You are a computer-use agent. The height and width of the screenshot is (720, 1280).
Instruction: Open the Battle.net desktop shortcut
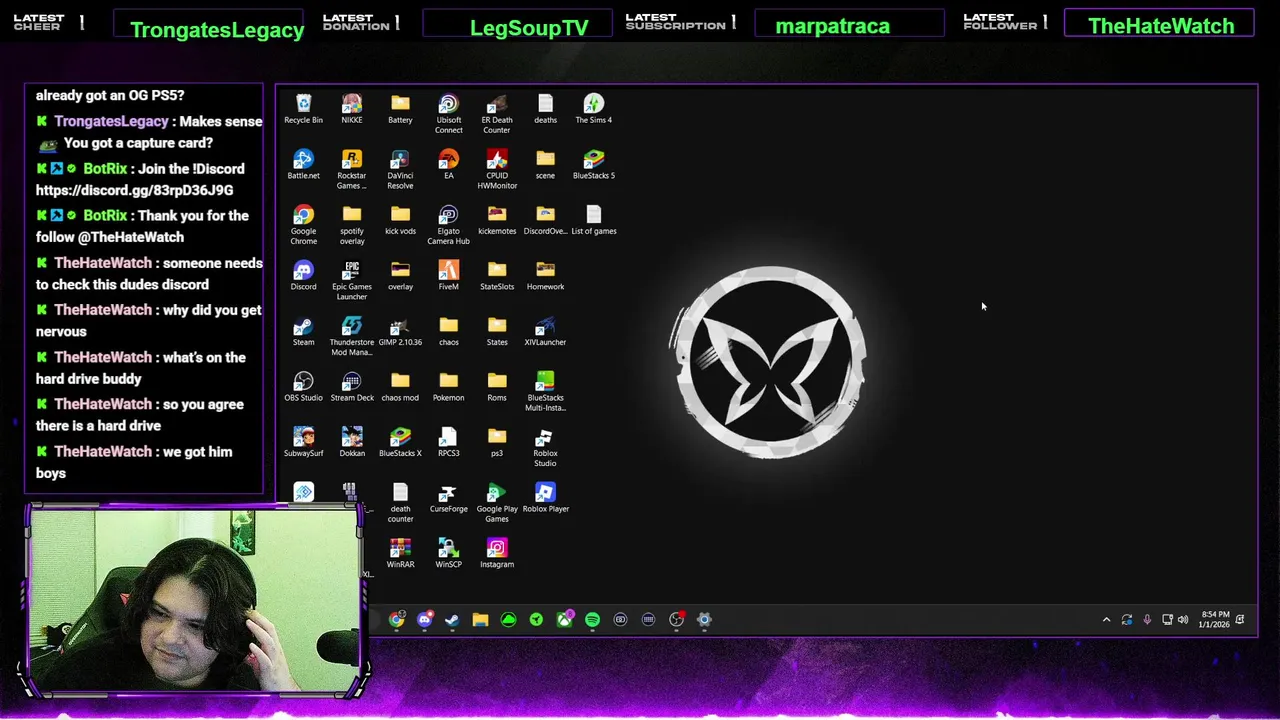303,165
